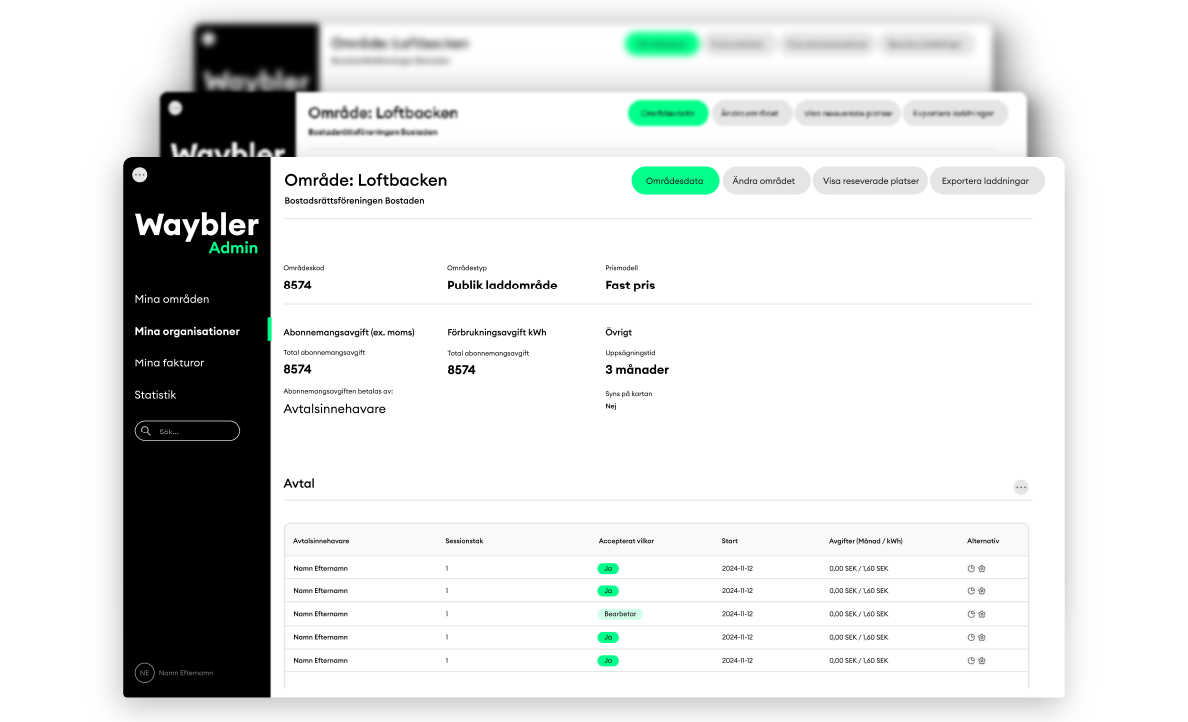Viewport: 1188px width, 722px height.
Task: Click the Sök search input field
Action: pyautogui.click(x=195, y=431)
